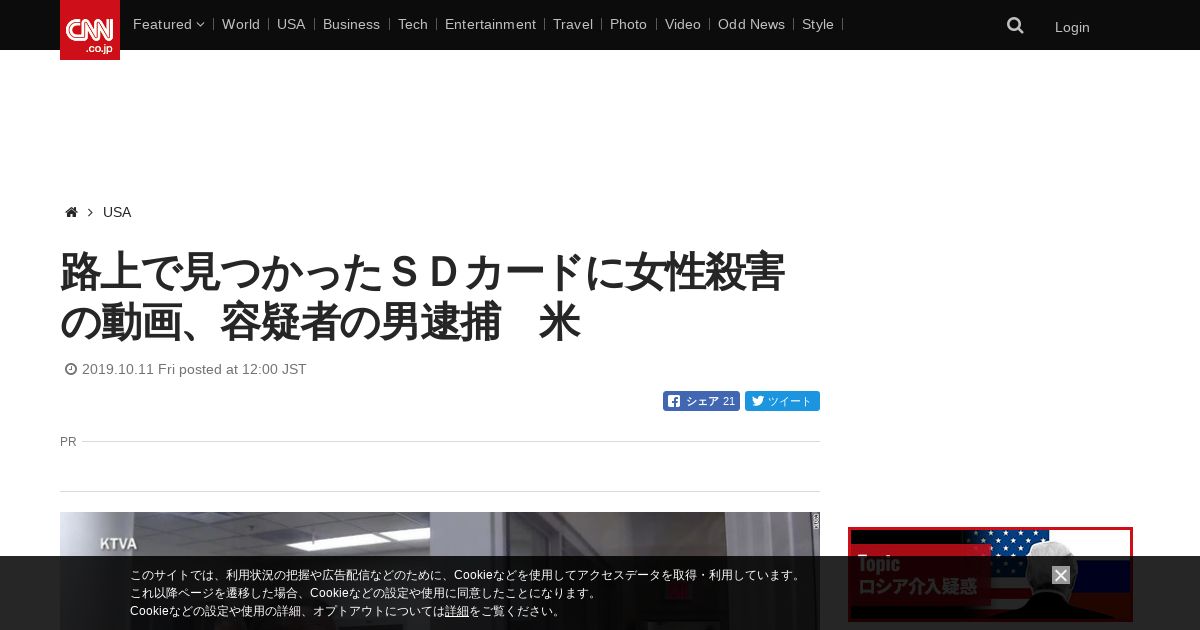
Task: Open the ロシア介入疑惑 topic banner
Action: pos(990,575)
